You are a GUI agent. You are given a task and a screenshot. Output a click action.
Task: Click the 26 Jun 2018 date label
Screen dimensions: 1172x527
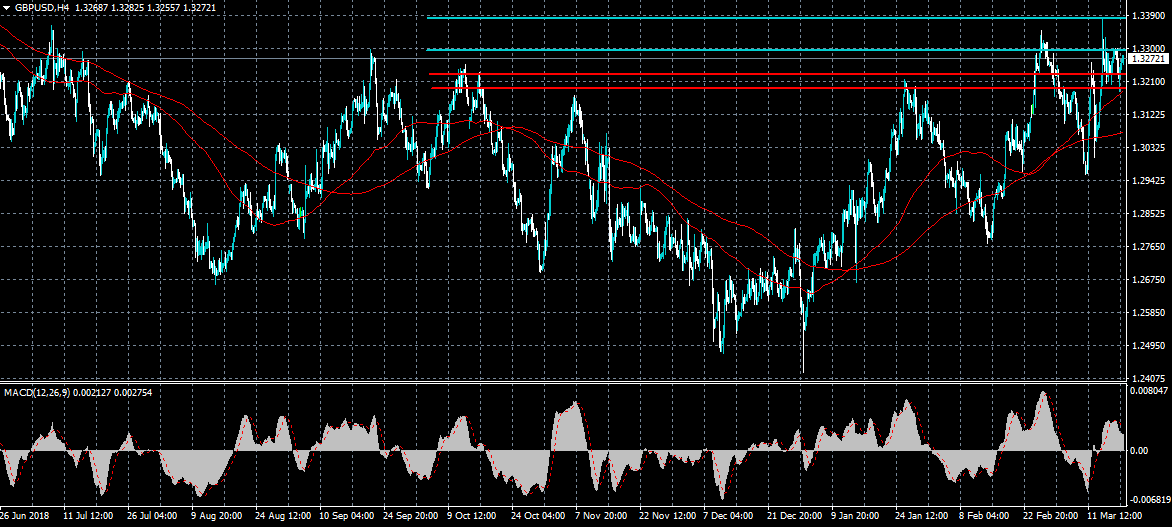coord(25,518)
